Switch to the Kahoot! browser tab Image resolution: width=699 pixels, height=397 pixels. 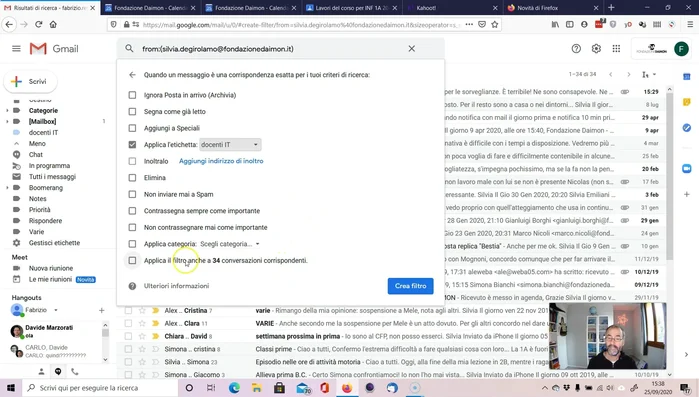click(452, 8)
